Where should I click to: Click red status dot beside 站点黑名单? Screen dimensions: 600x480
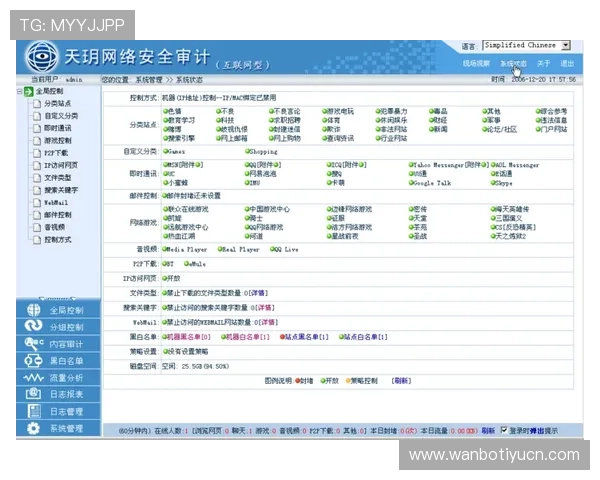(282, 337)
